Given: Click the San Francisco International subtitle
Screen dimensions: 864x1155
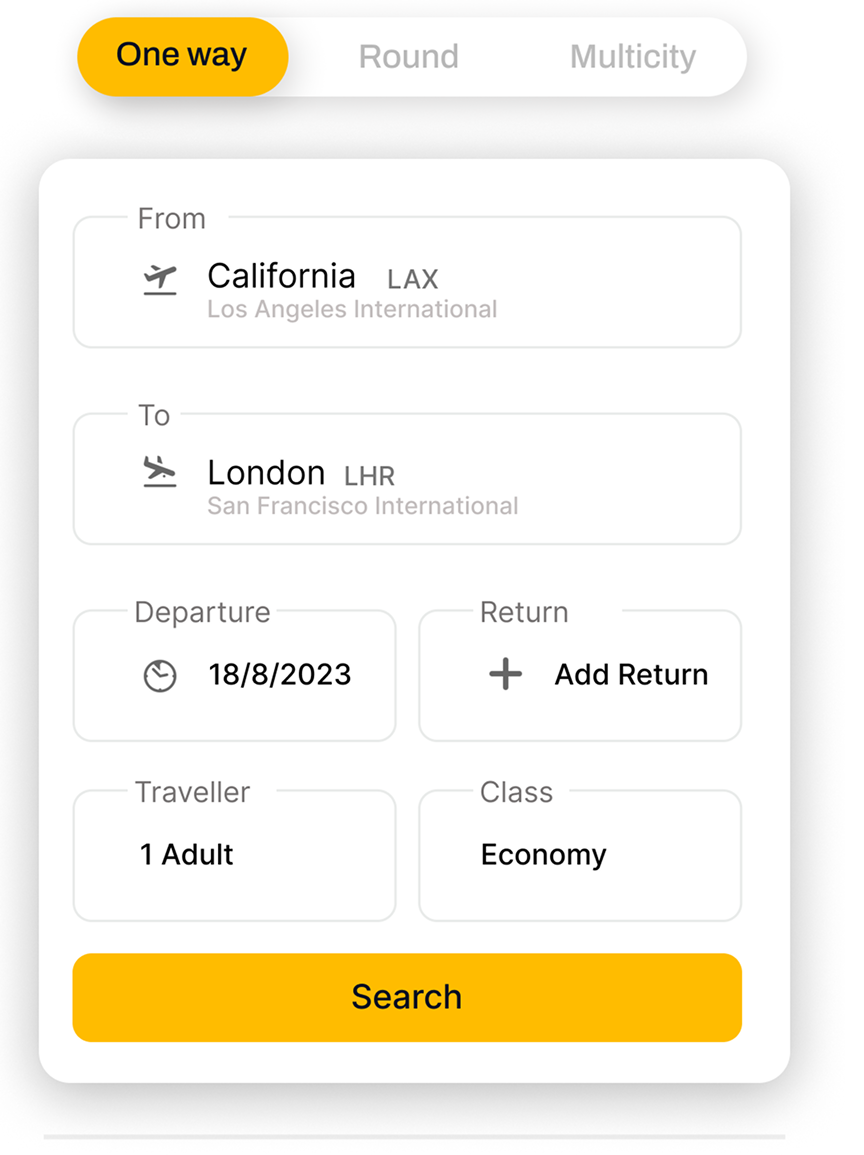Looking at the screenshot, I should click(x=362, y=506).
